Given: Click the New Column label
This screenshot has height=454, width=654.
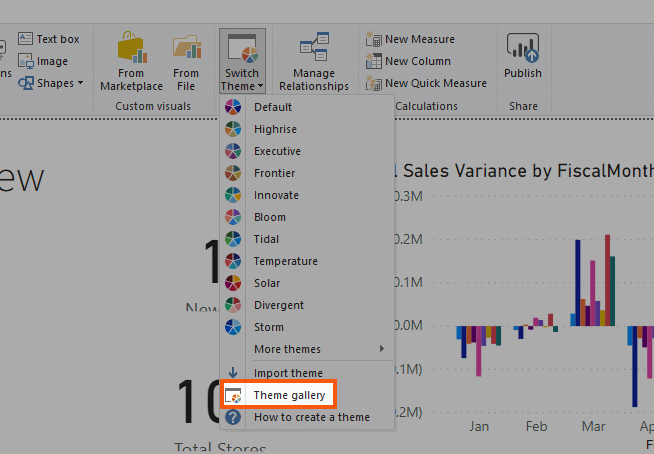Looking at the screenshot, I should [418, 61].
